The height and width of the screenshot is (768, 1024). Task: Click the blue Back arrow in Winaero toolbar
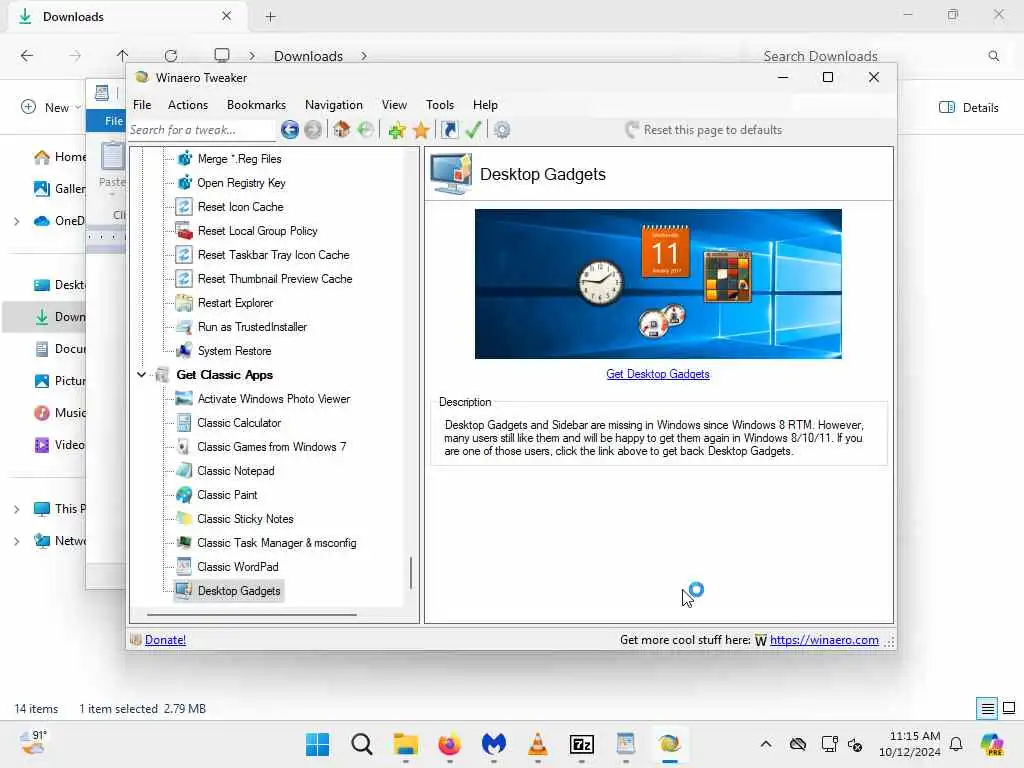point(290,130)
